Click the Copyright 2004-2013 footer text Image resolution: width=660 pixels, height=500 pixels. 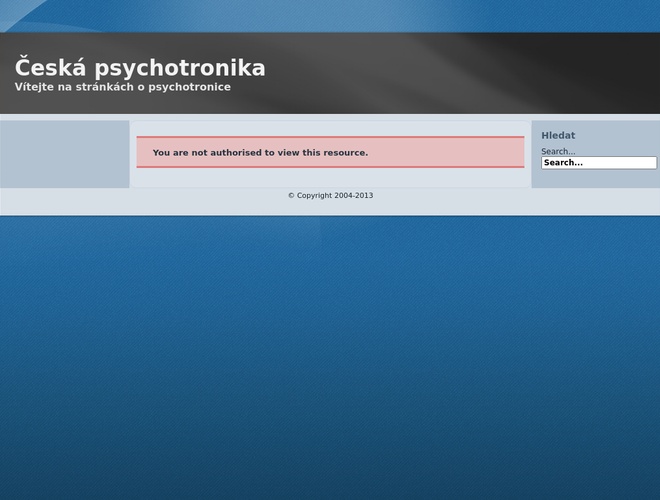330,196
